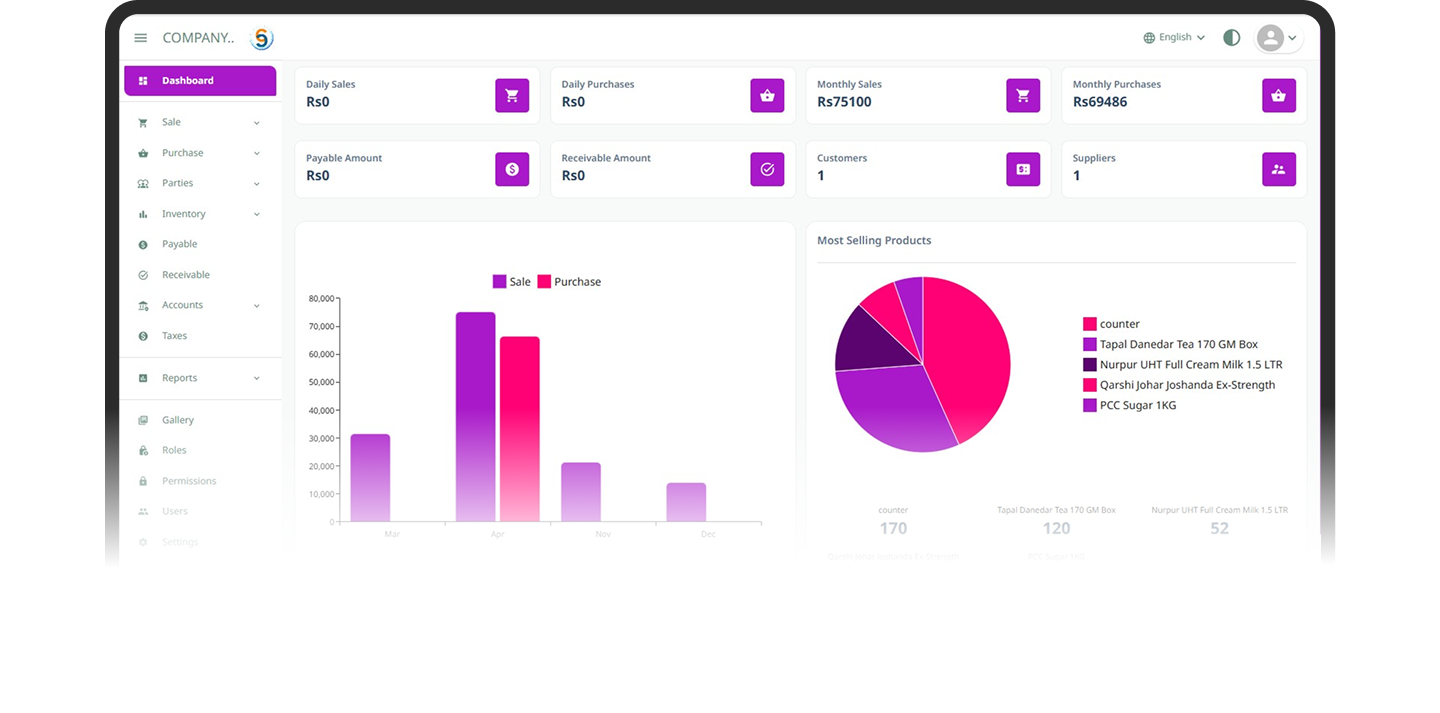Open the sidebar hamburger menu icon
This screenshot has height=713, width=1440.
pos(140,37)
